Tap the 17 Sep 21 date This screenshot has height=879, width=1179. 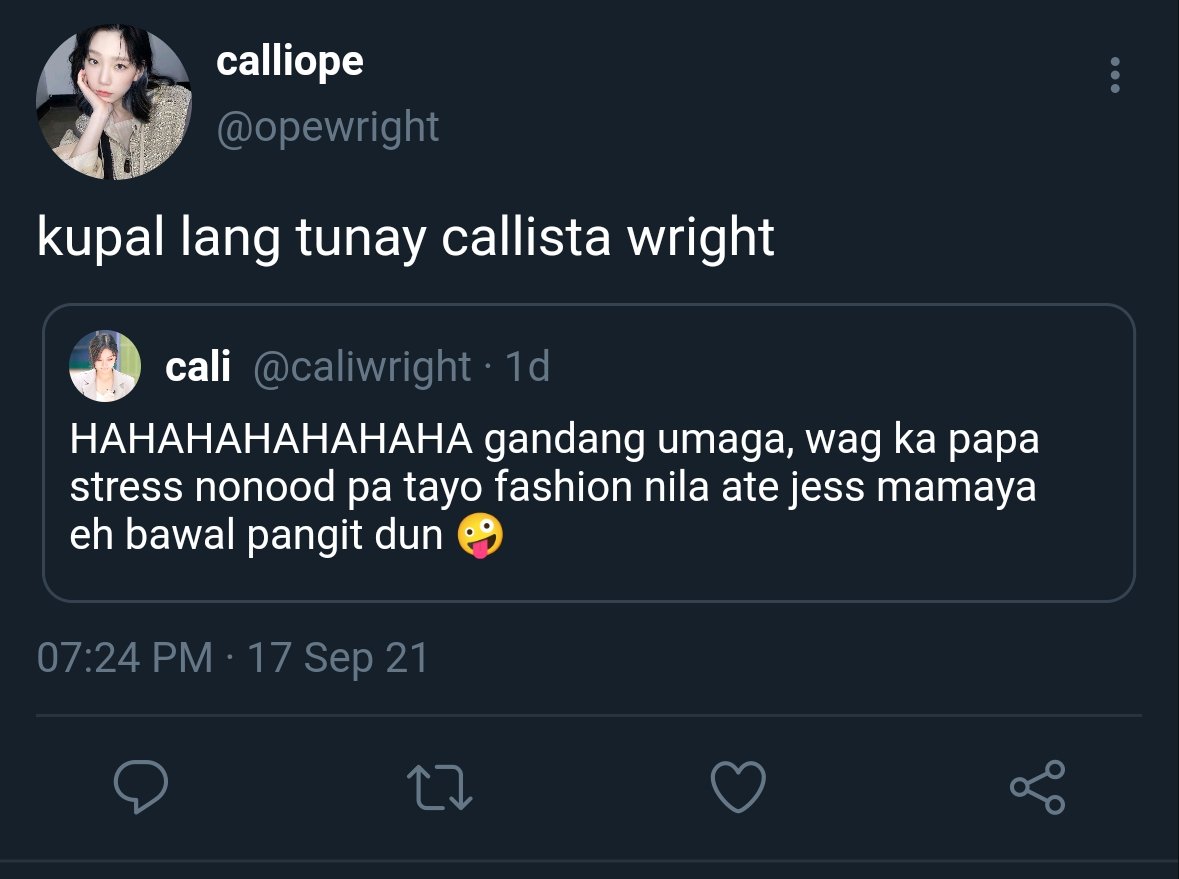338,658
